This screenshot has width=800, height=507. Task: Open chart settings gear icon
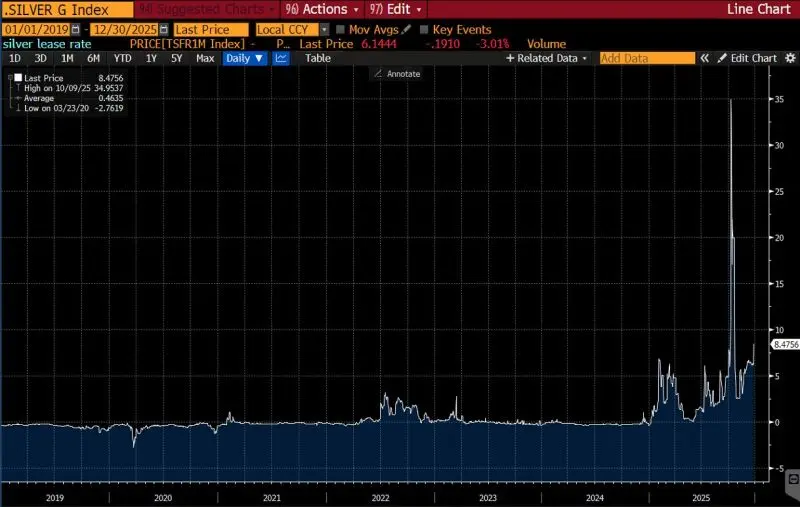click(x=790, y=58)
